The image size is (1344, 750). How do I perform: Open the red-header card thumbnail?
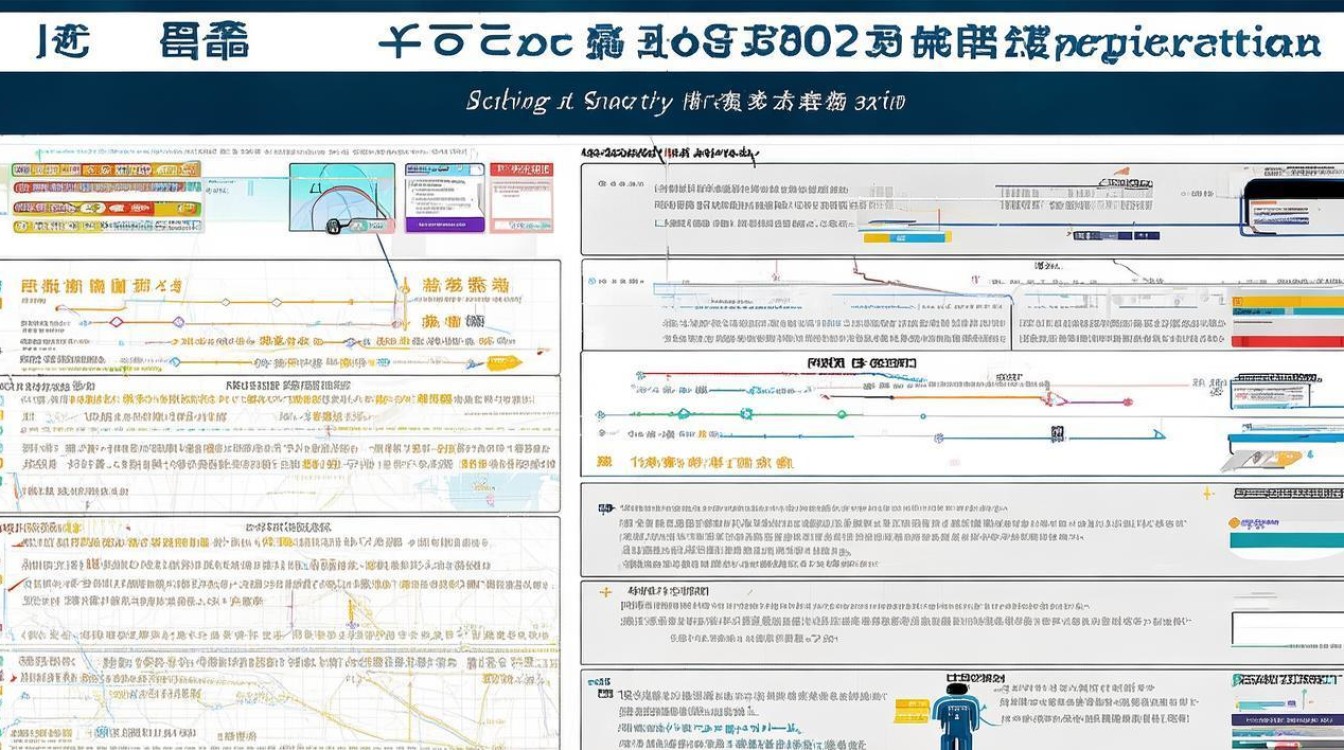tap(520, 198)
